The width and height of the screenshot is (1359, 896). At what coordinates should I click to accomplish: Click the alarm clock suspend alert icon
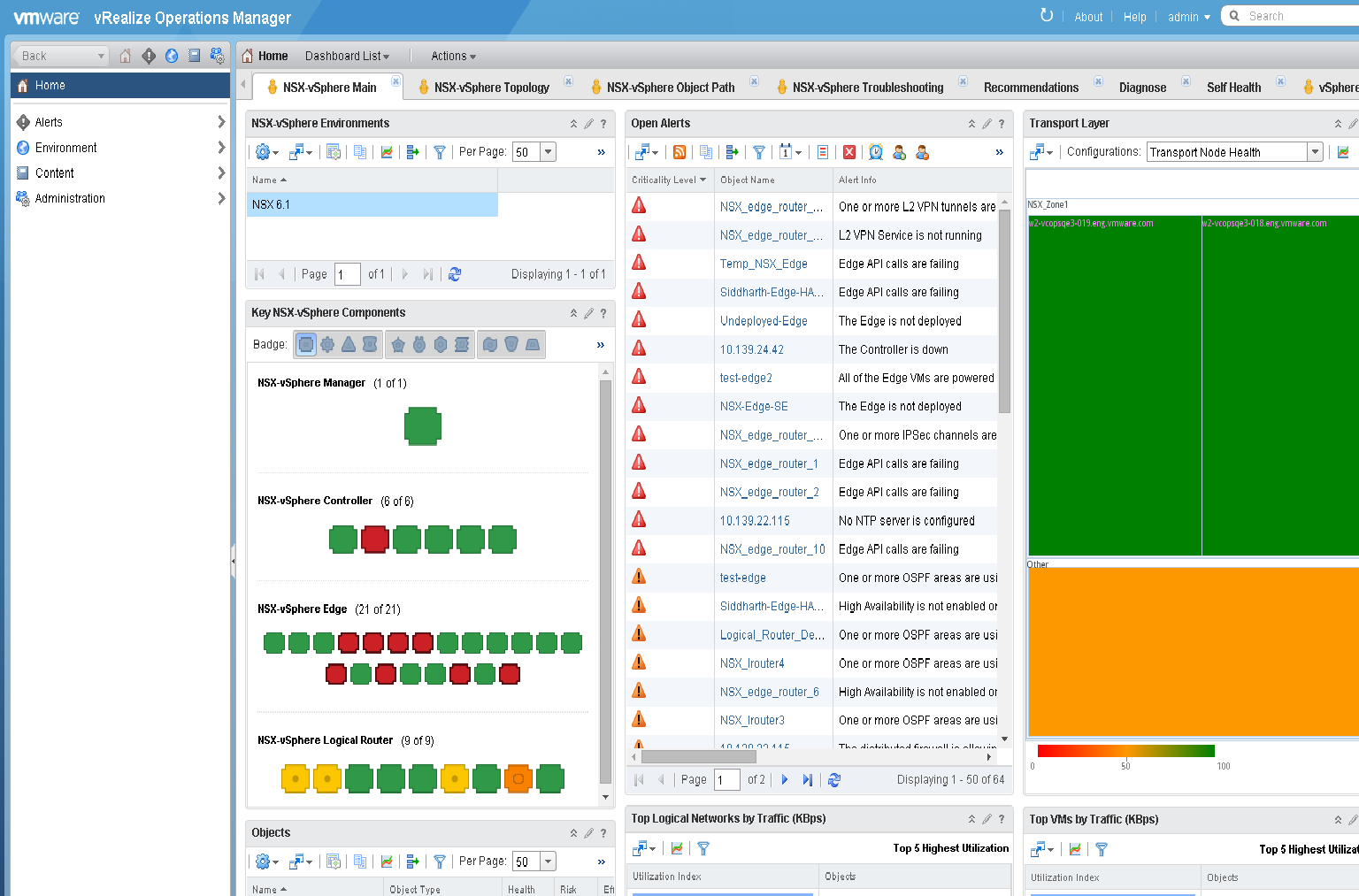875,152
